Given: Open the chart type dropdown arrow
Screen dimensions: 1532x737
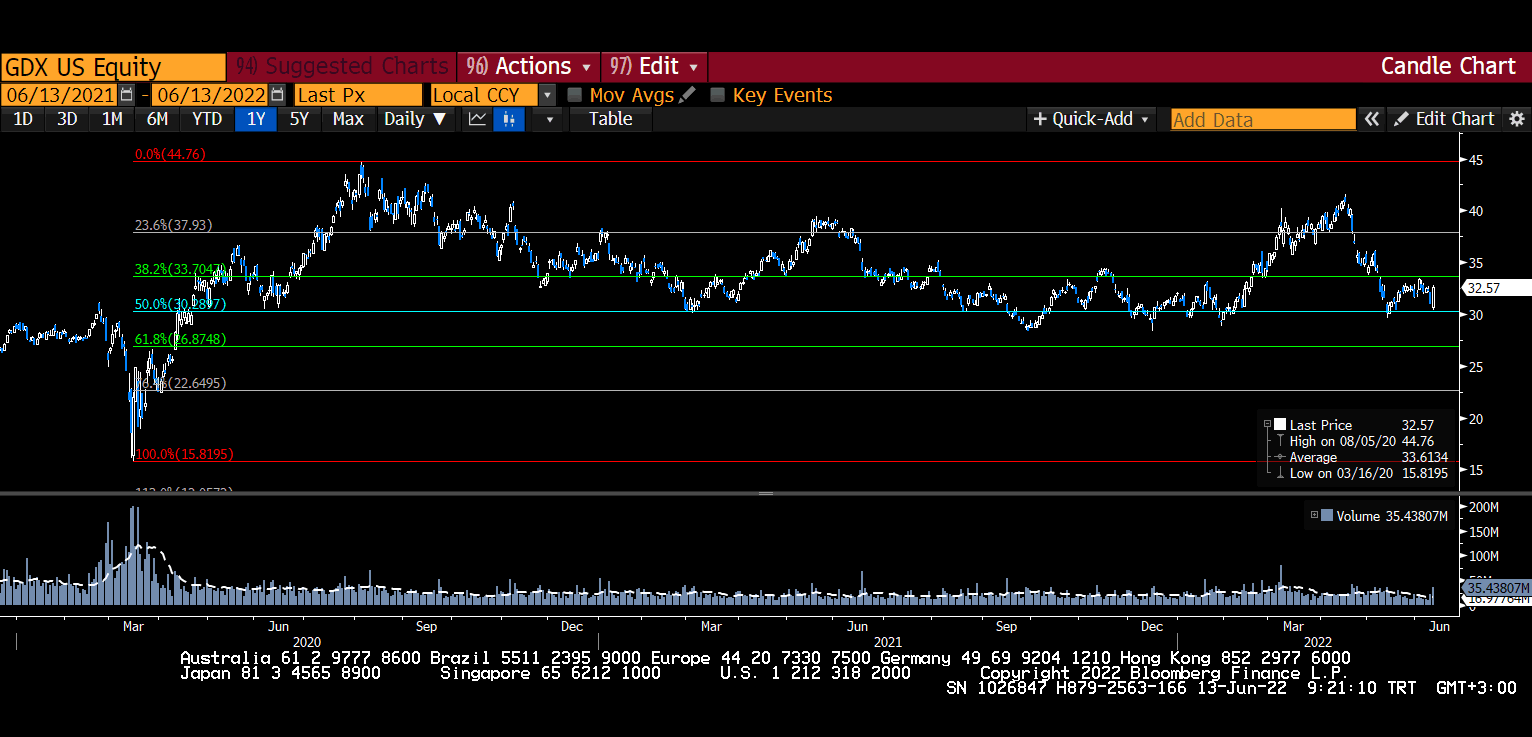Looking at the screenshot, I should (548, 119).
